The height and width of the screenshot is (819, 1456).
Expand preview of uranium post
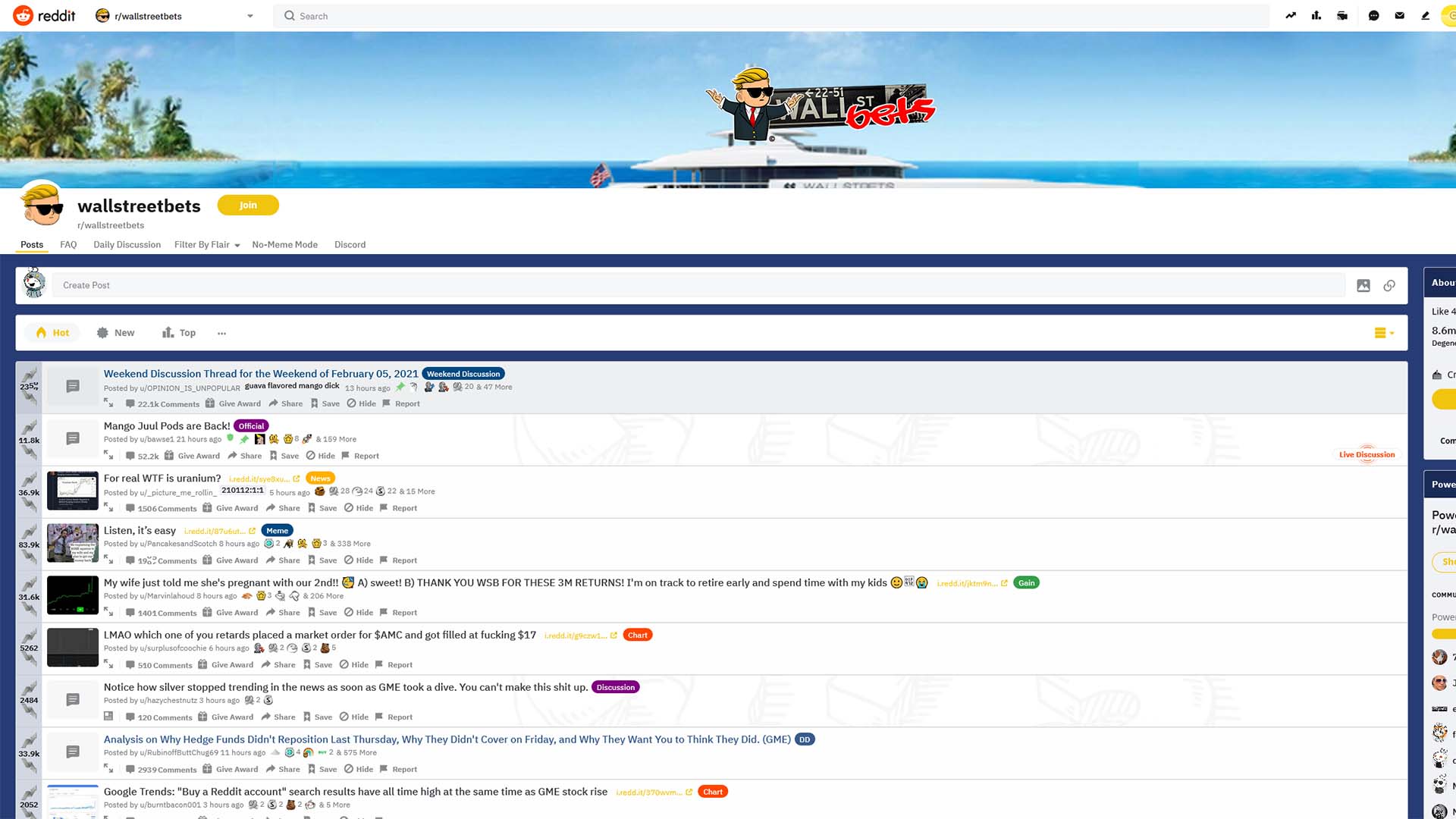(108, 507)
